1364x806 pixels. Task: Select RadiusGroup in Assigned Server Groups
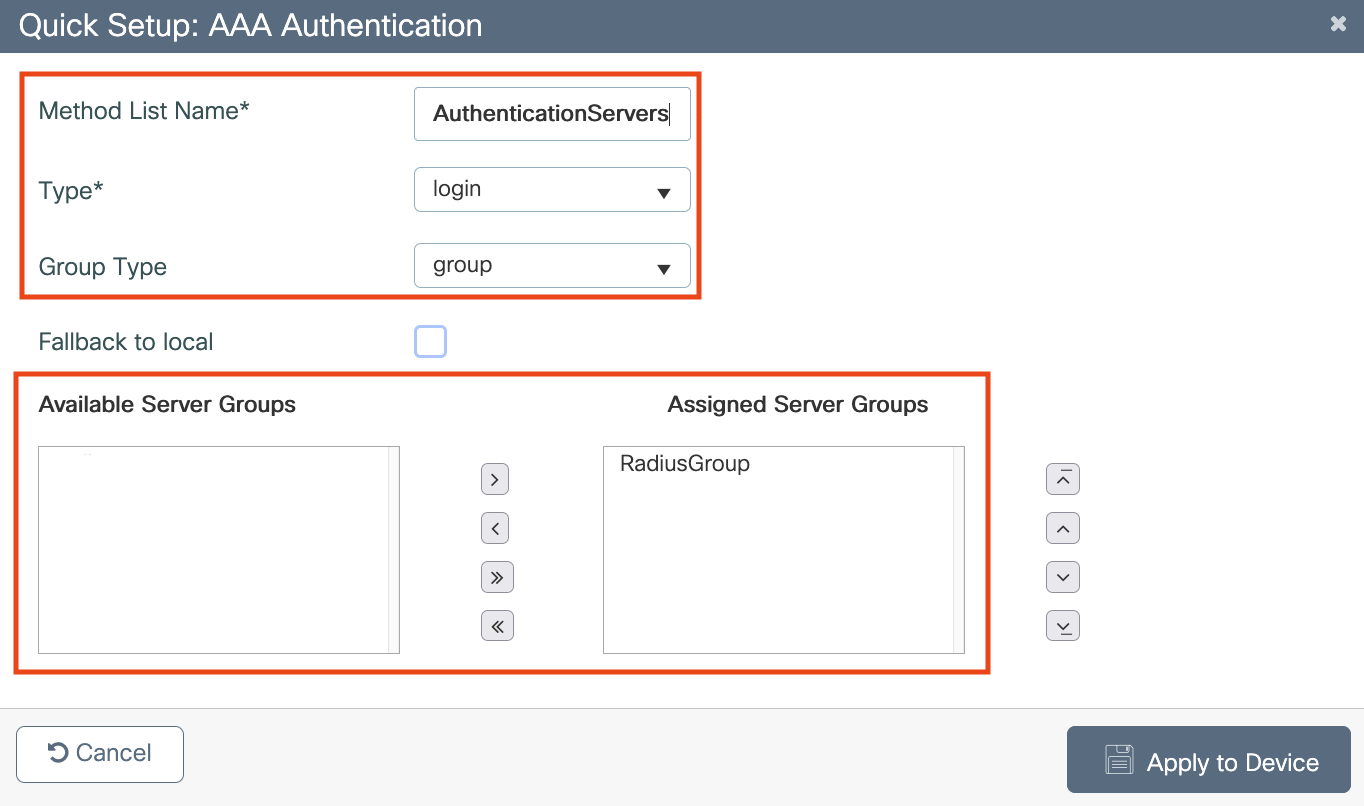(685, 464)
